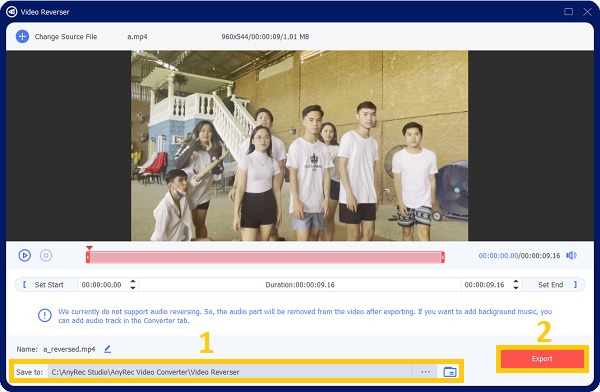Increase the start time with up arrow
Screen dimensions: 600x392
pyautogui.click(x=133, y=281)
